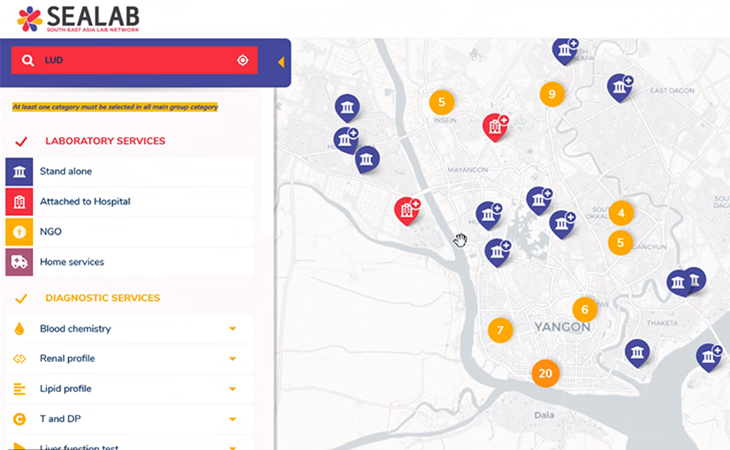The height and width of the screenshot is (450, 730).
Task: Select the Home services label
Action: 72,262
